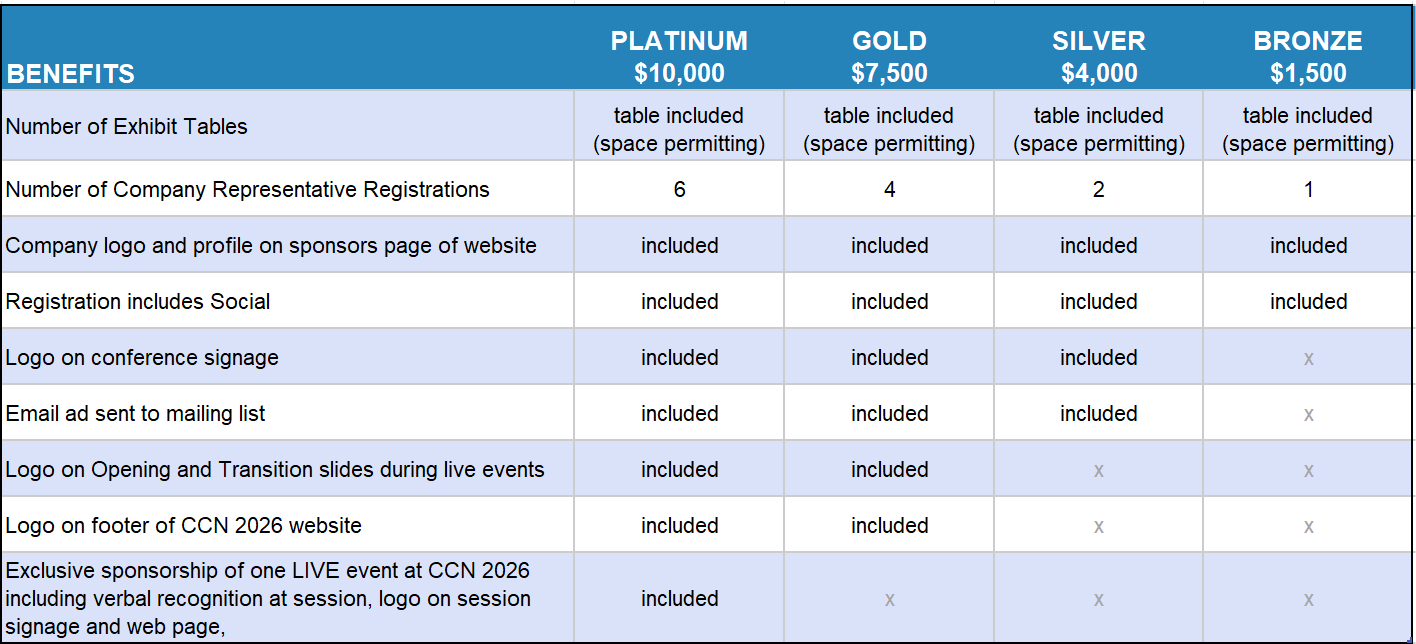Select Silver's 2 representative registrations cell
Image resolution: width=1416 pixels, height=644 pixels.
[1098, 190]
